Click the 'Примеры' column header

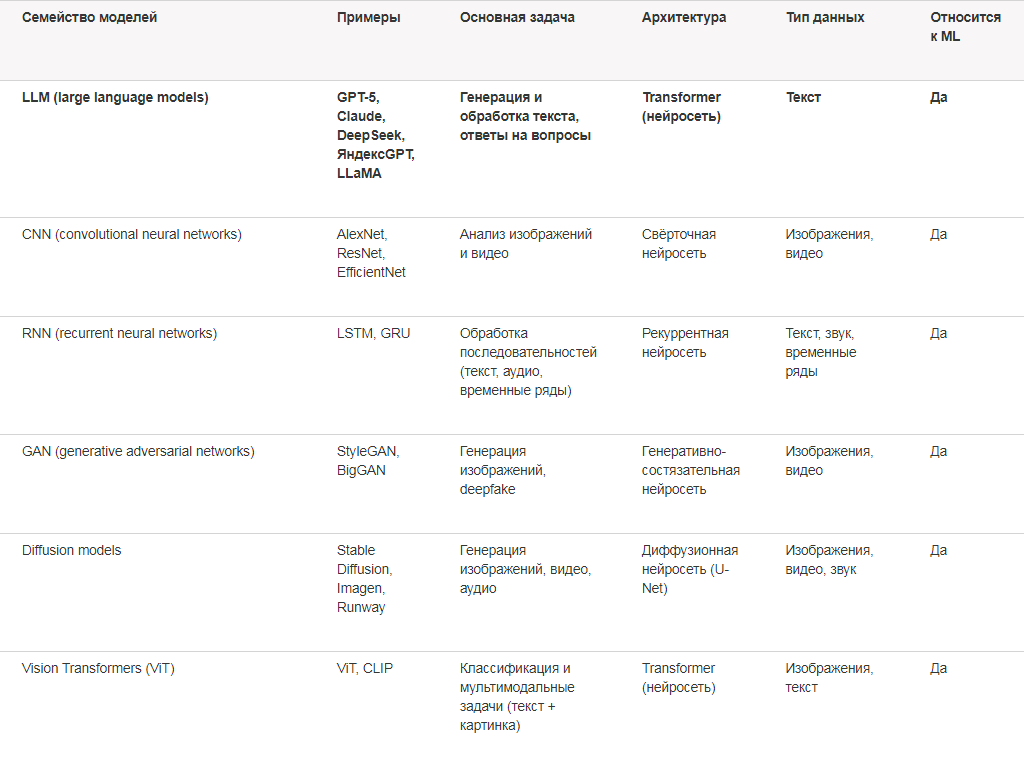(369, 18)
